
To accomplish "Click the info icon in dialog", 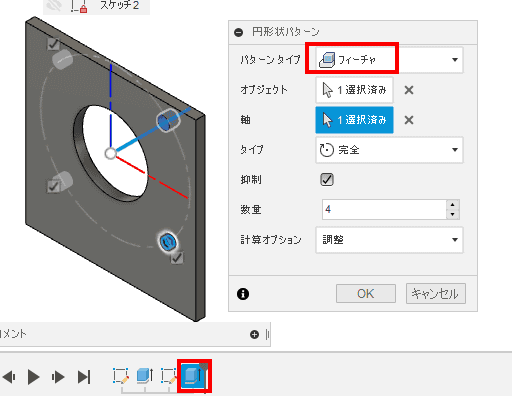I will [x=243, y=294].
